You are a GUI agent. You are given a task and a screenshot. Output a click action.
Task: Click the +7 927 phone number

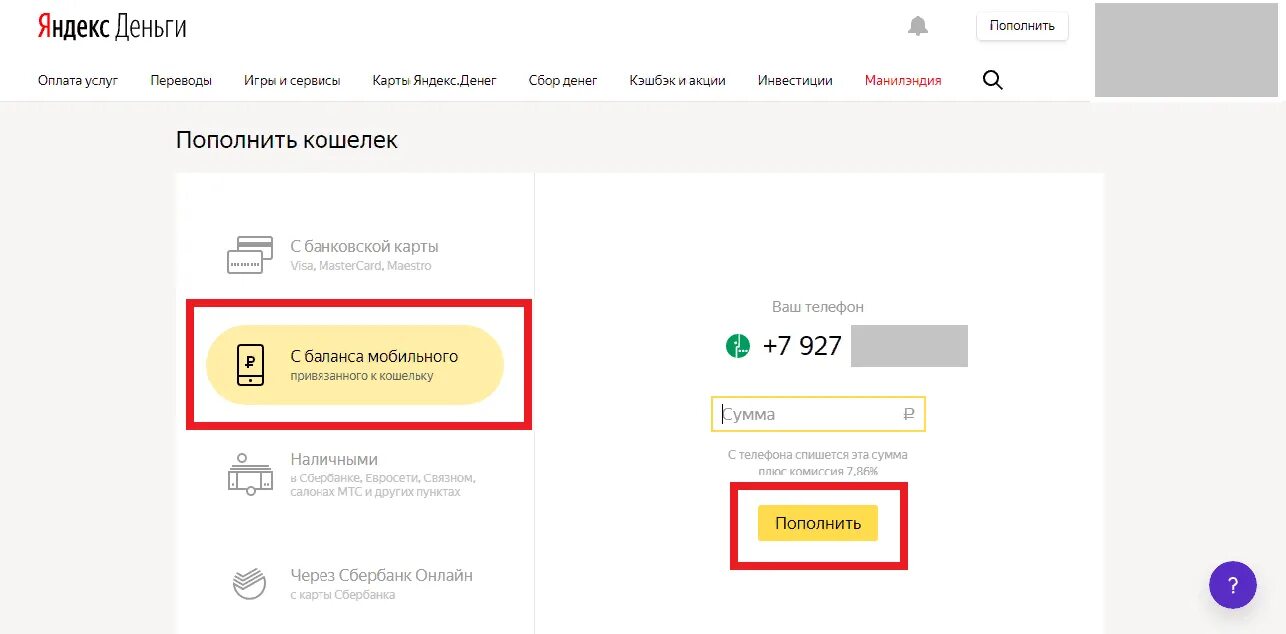tap(802, 346)
